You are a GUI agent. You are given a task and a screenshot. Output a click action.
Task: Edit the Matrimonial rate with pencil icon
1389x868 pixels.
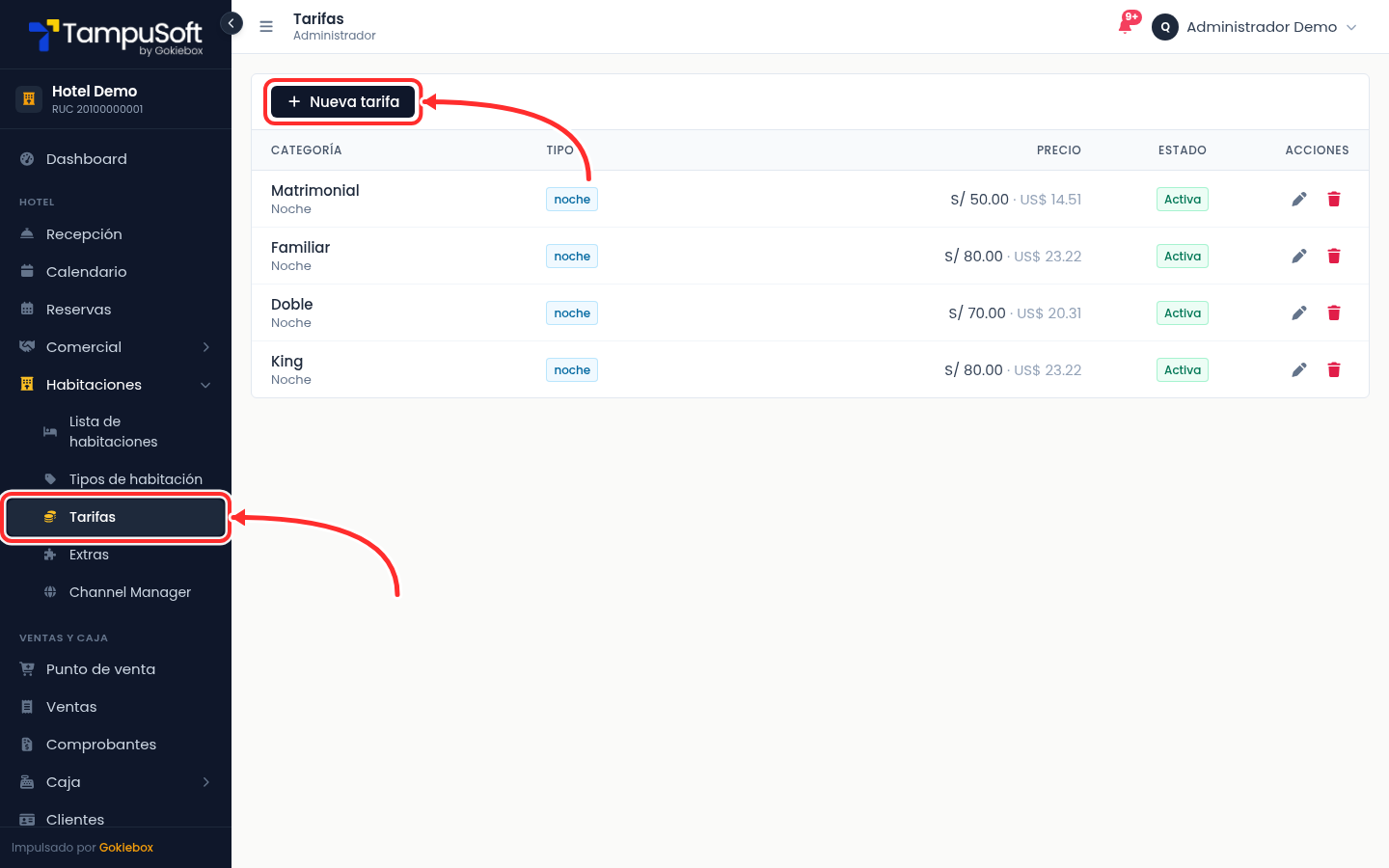(1299, 199)
